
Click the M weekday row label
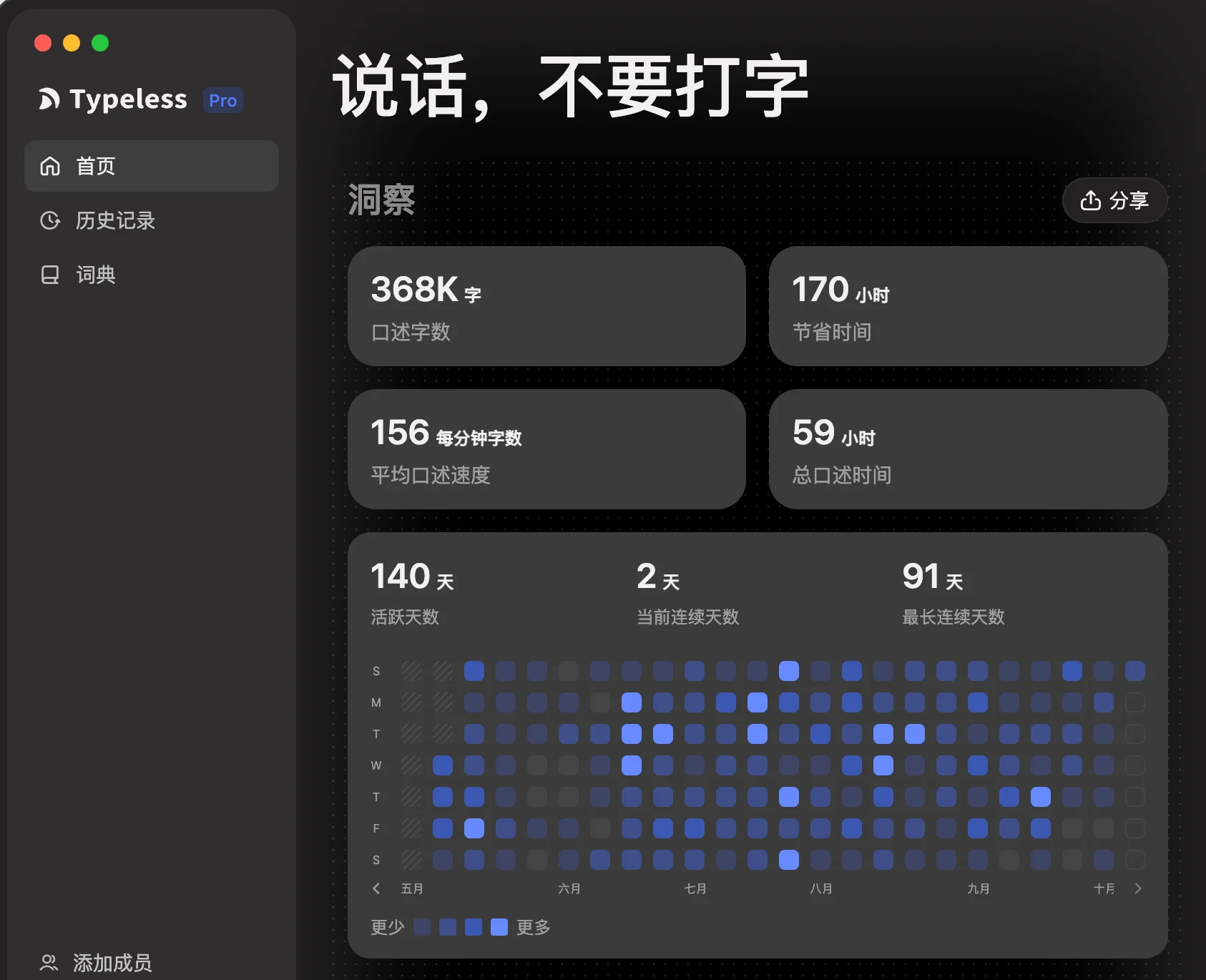376,702
